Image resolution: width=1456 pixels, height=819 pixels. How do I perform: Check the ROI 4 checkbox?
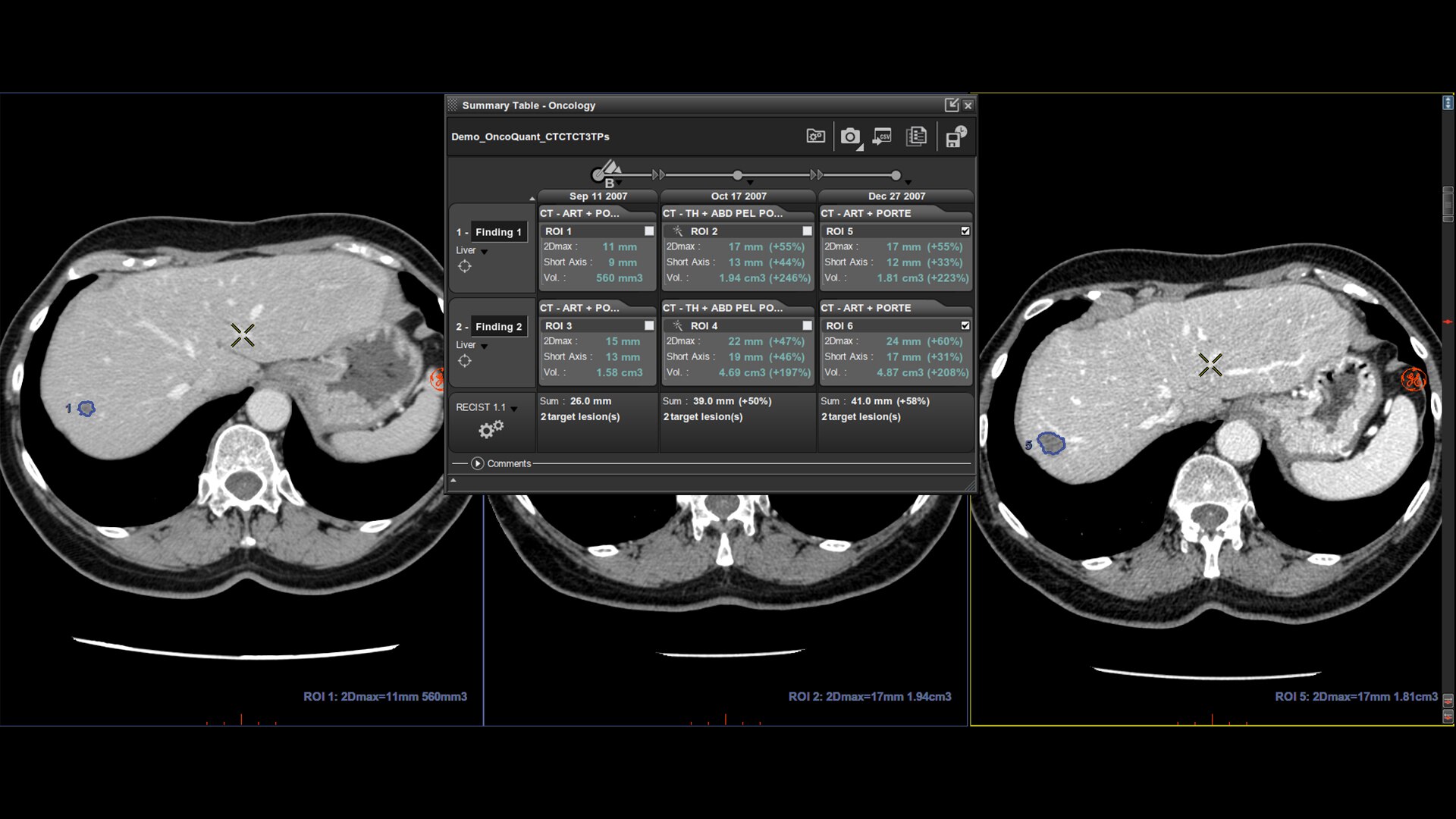click(807, 326)
